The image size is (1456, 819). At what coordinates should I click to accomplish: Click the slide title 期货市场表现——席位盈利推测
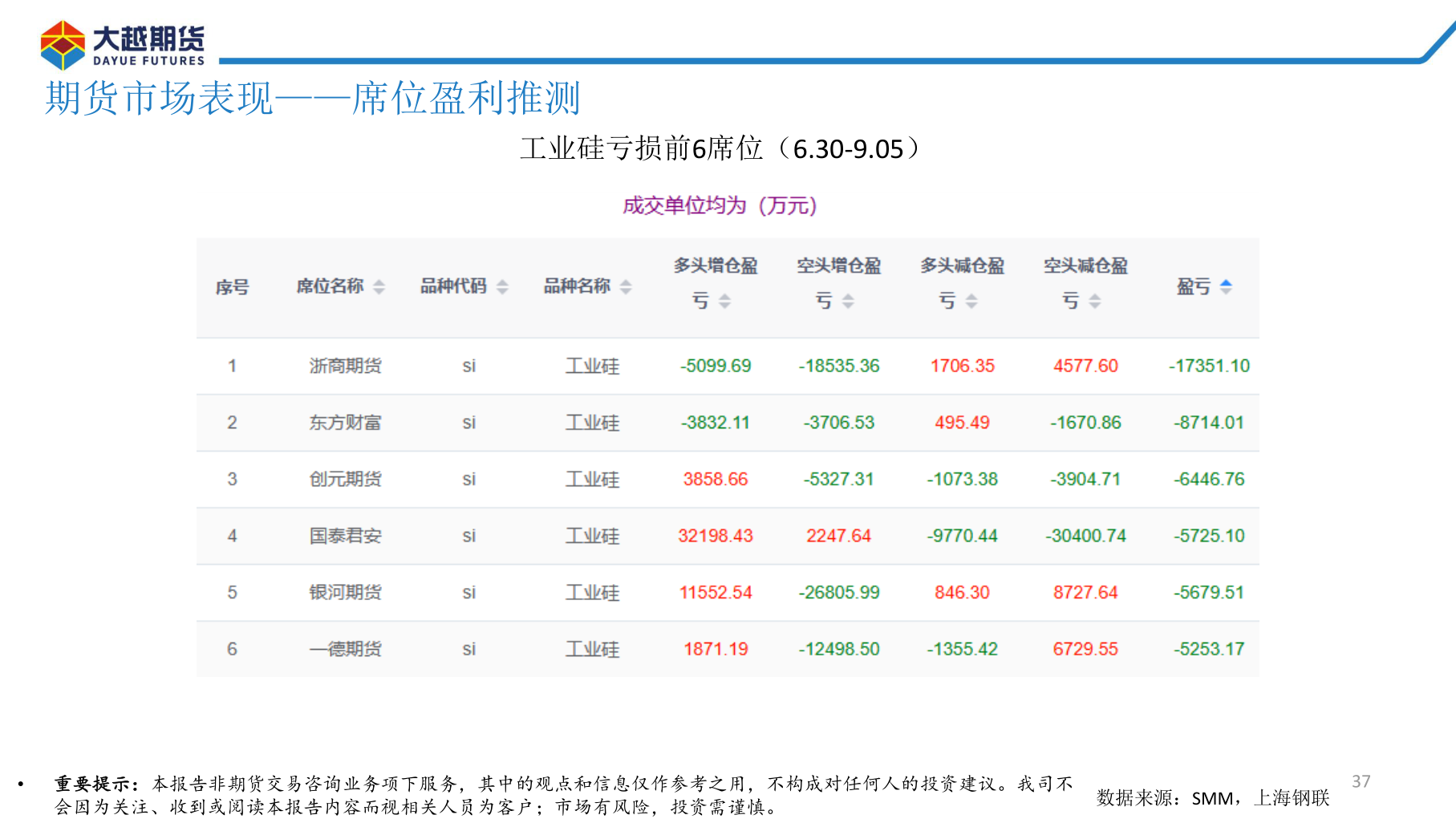314,99
